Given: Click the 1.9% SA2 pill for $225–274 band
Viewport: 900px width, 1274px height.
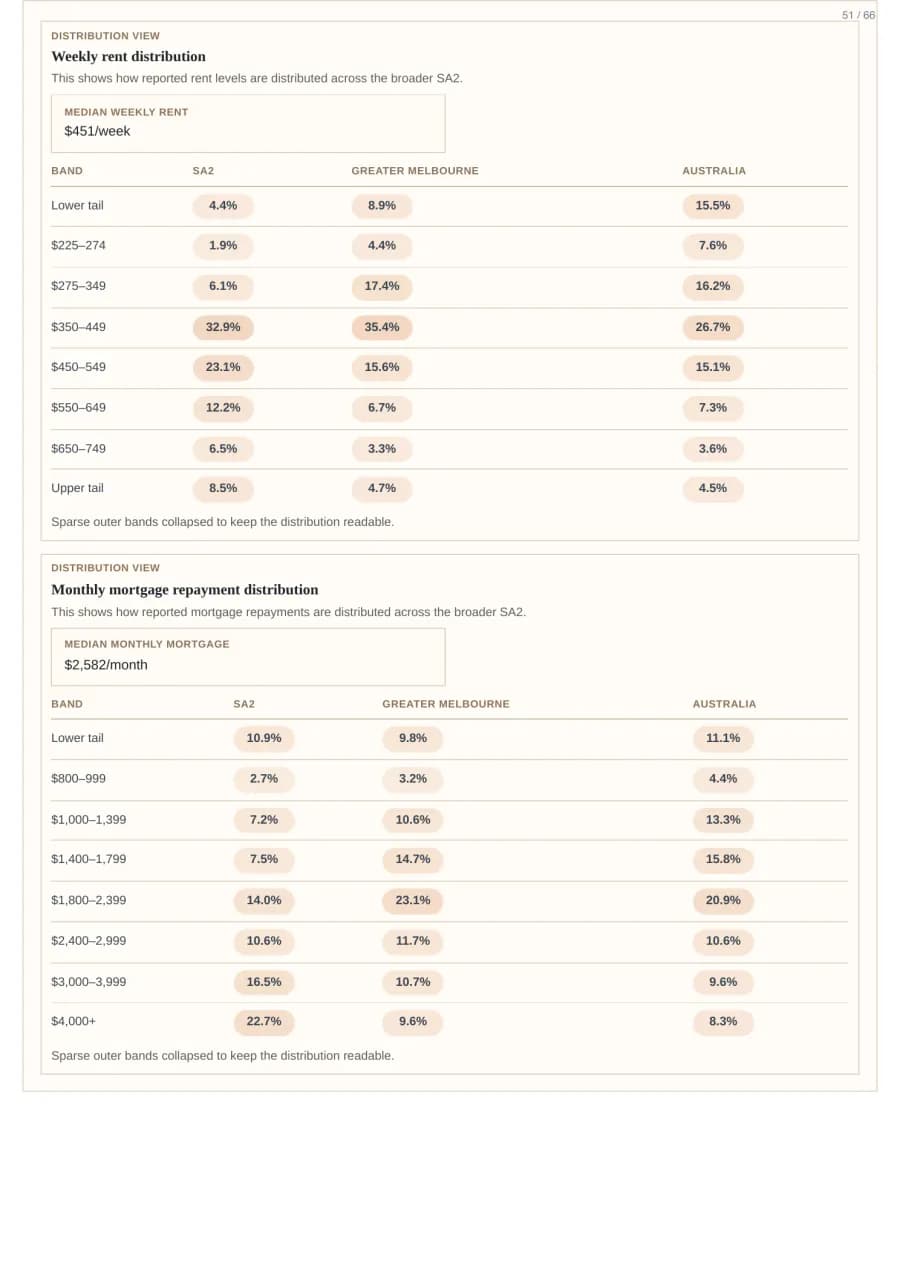Looking at the screenshot, I should pyautogui.click(x=223, y=245).
